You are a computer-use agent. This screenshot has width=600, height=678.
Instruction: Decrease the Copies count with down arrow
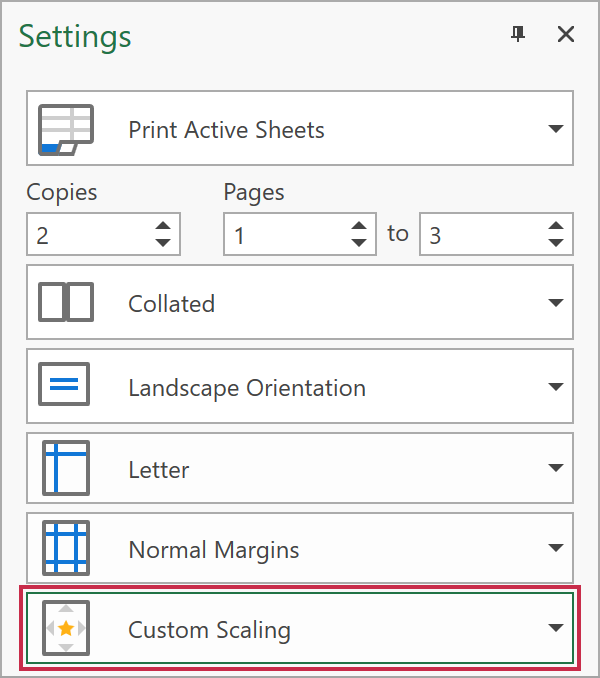(162, 242)
